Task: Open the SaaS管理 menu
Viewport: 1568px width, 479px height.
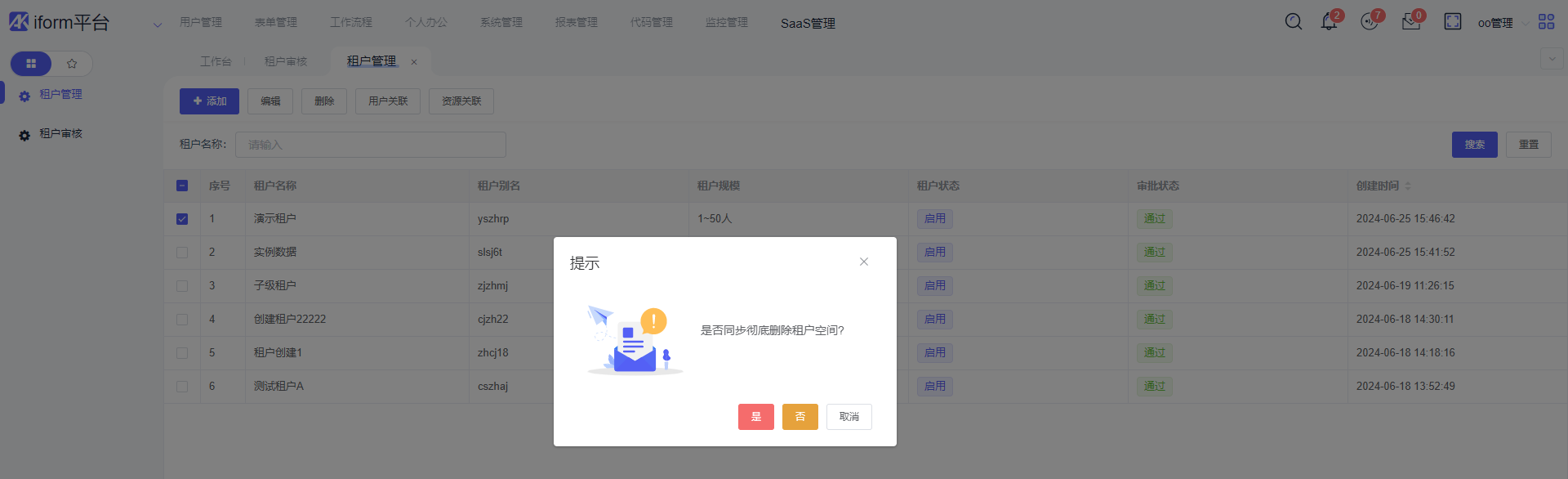Action: (807, 23)
